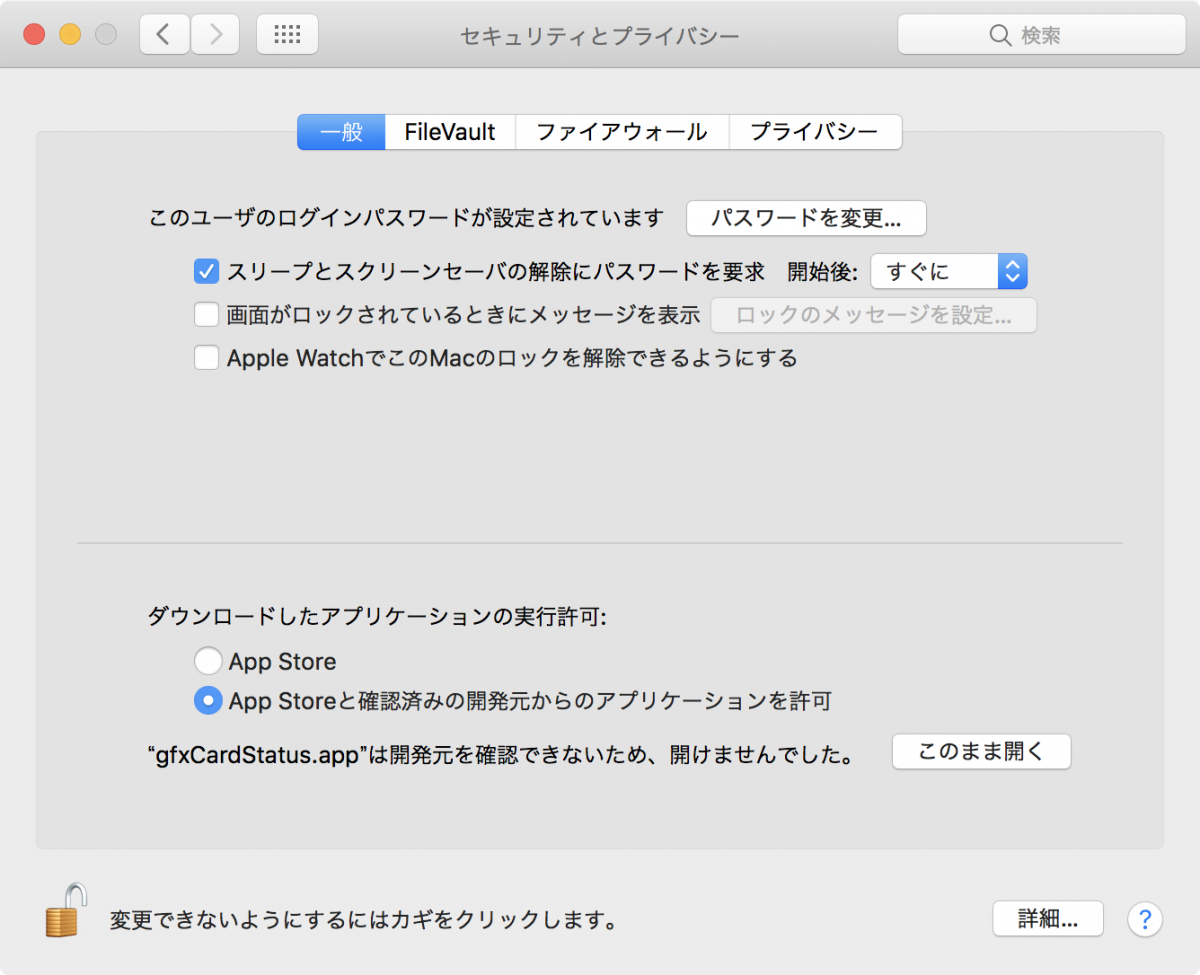Uncheck the sleep and screensaver password requirement

pos(206,271)
